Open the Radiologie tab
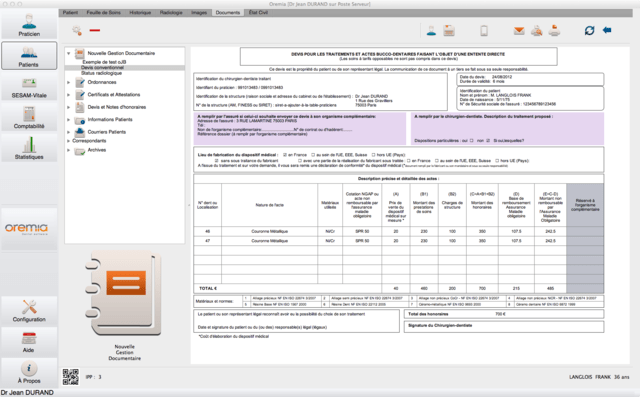The image size is (640, 397). (x=171, y=13)
